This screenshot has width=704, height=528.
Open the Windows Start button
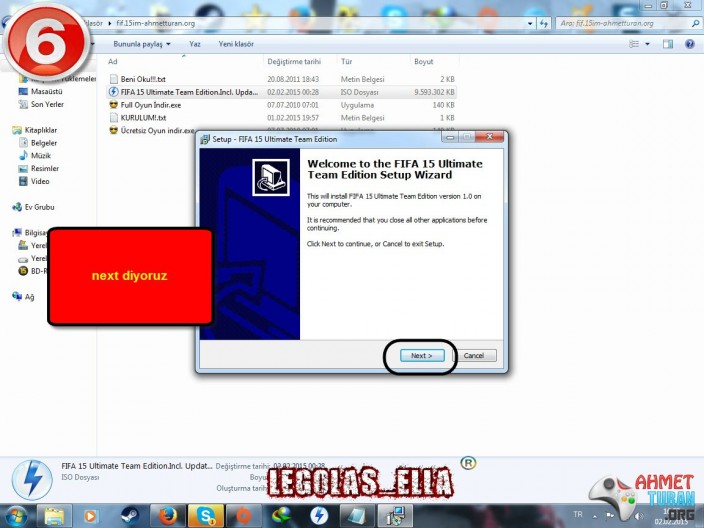point(16,516)
